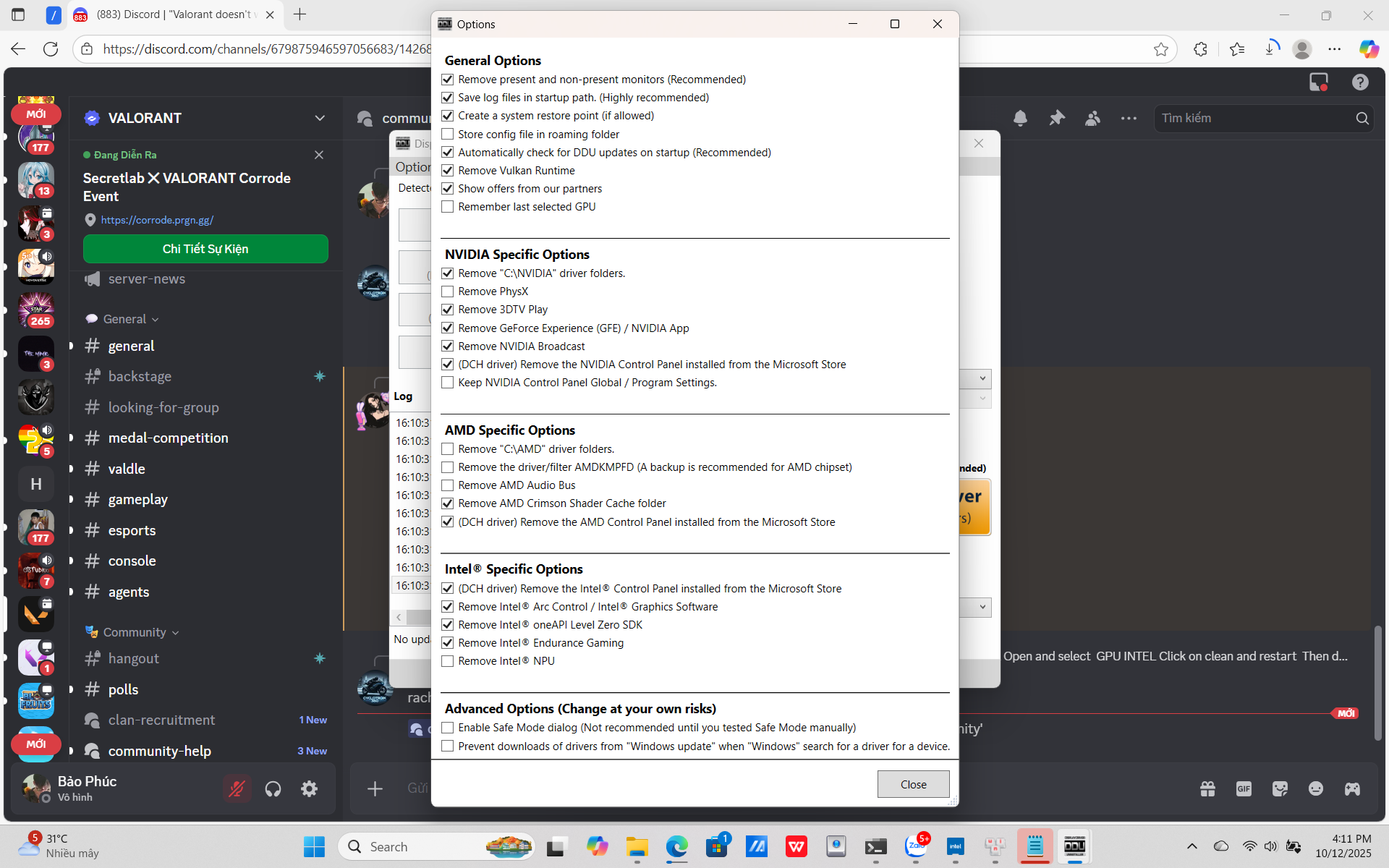Screen dimensions: 1389x868
Task: Show member list icon
Action: (x=1092, y=118)
